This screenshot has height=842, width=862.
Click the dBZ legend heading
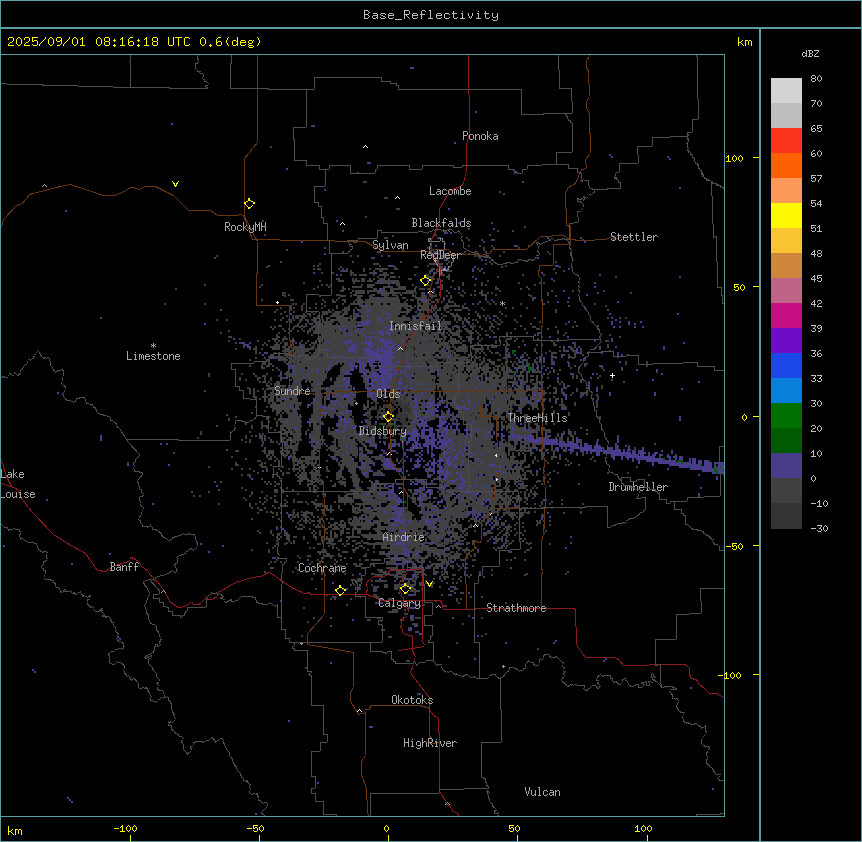coord(810,54)
